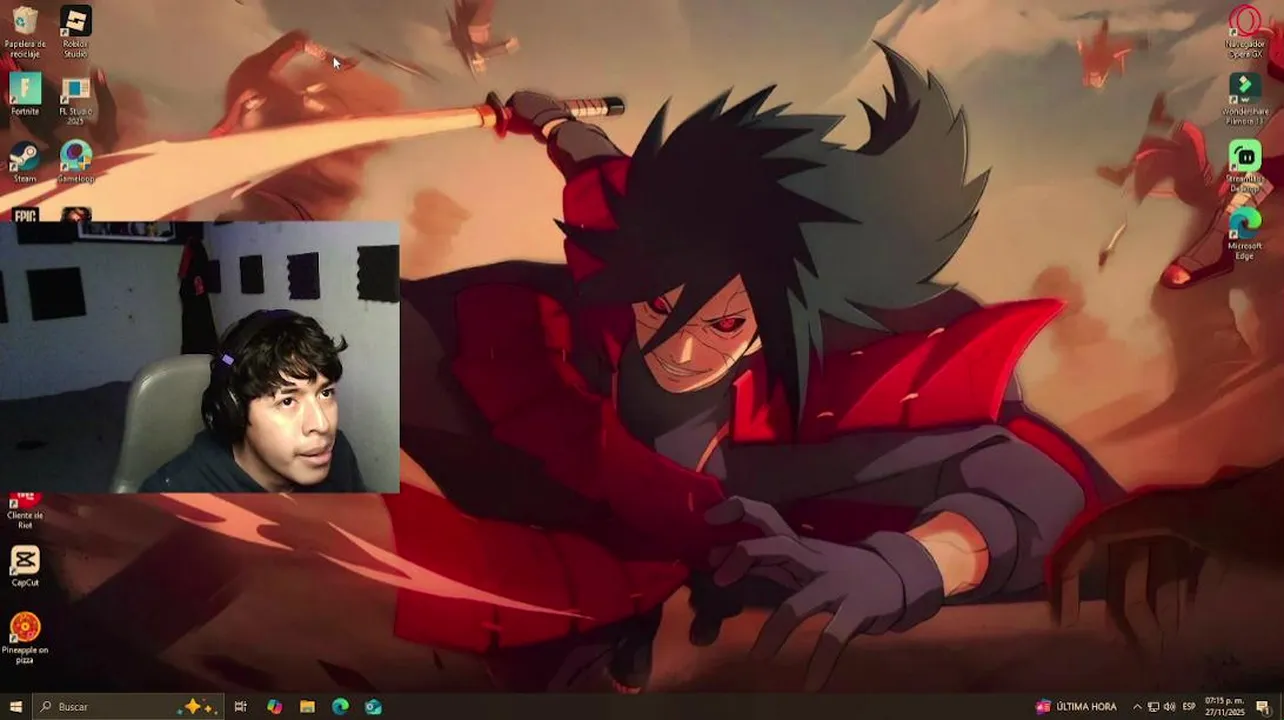This screenshot has width=1284, height=720.
Task: Open the Streamlabs Desktop shortcut
Action: point(1245,166)
